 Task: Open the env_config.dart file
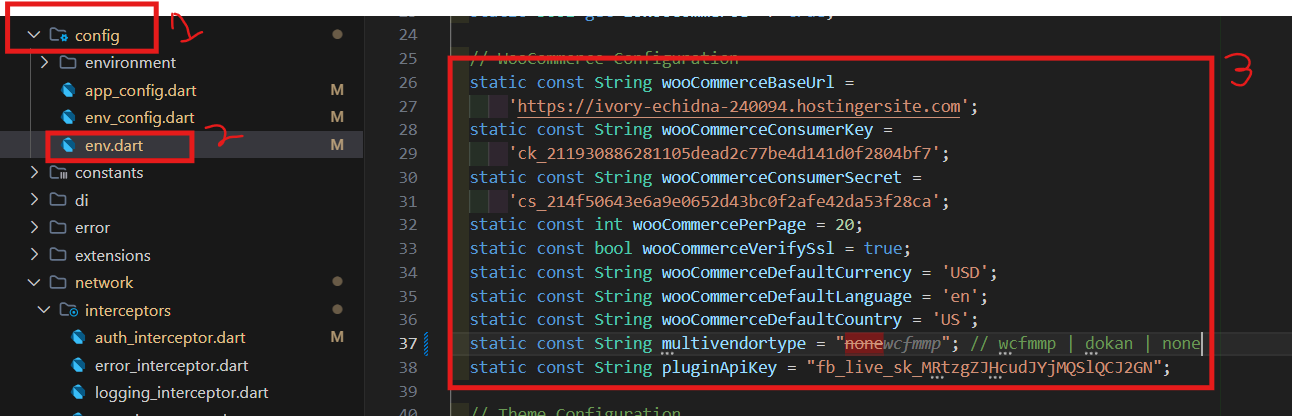coord(139,118)
